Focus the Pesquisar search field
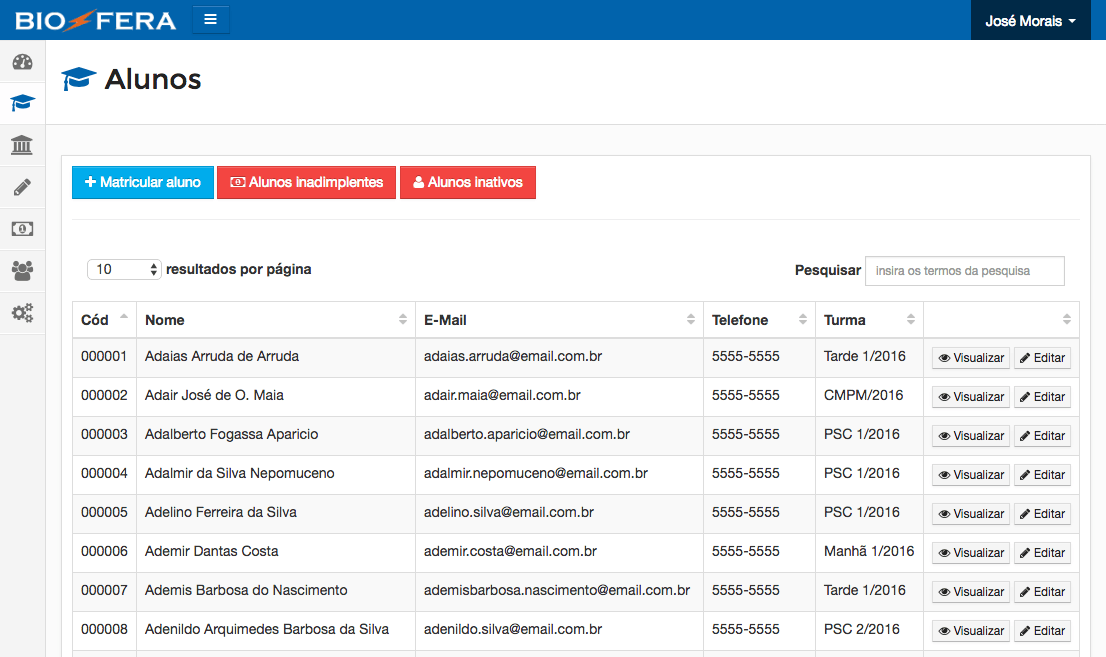 click(964, 271)
